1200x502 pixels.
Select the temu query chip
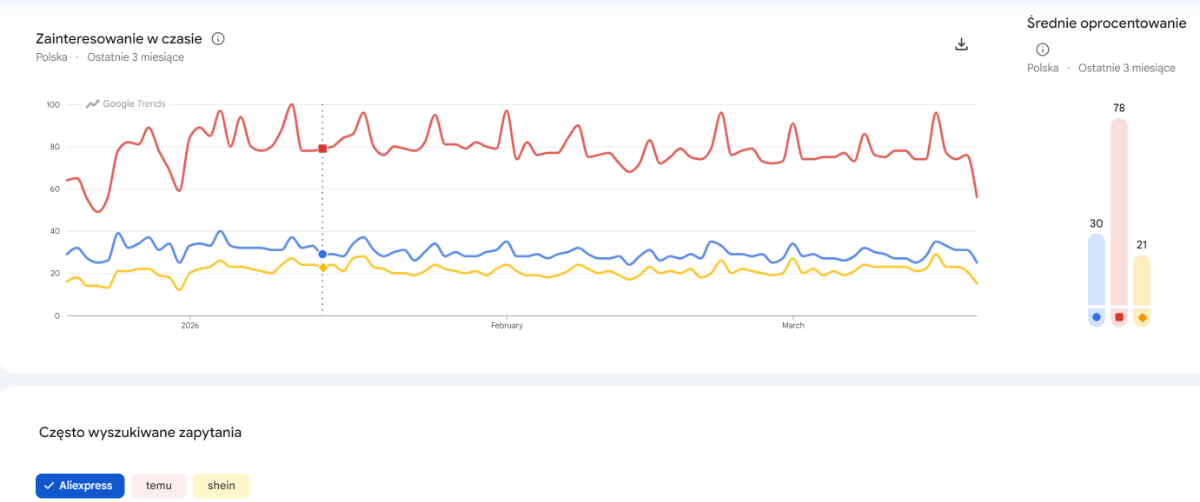[x=159, y=486]
